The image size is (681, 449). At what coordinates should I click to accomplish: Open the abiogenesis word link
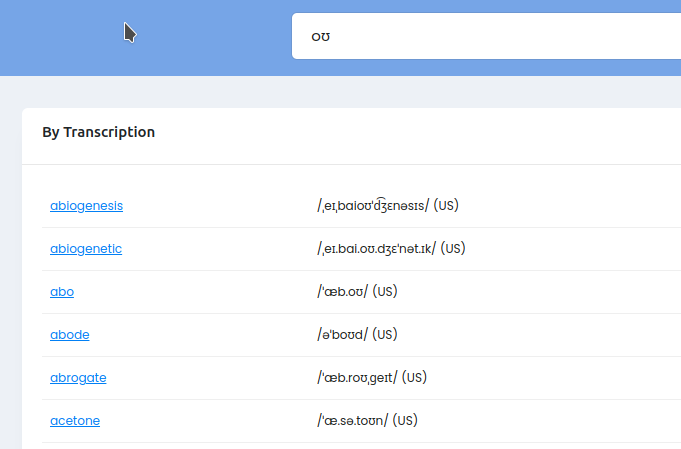pyautogui.click(x=86, y=206)
